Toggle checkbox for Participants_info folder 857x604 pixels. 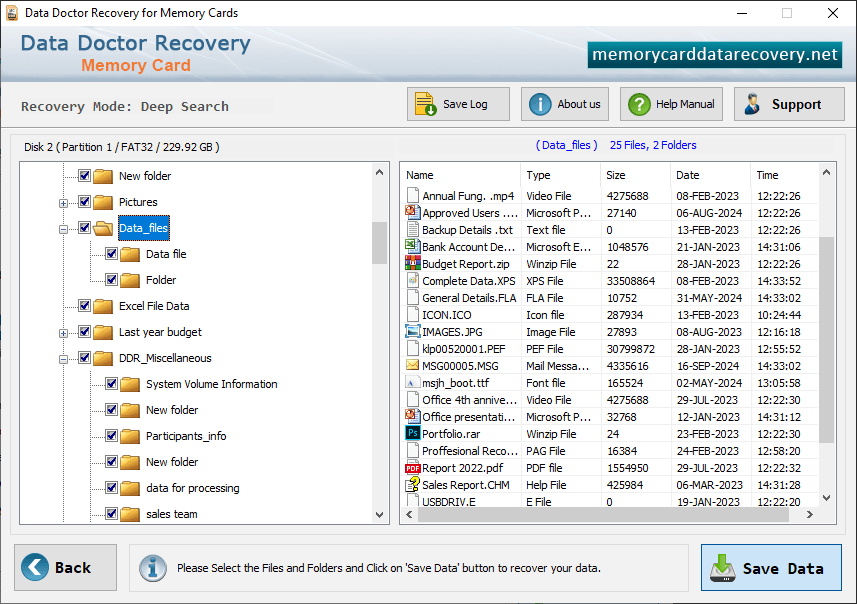111,436
